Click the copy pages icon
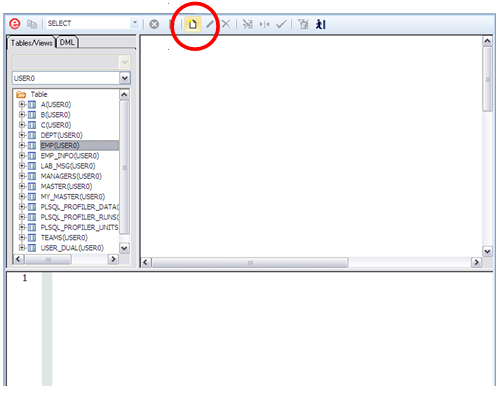 32,24
